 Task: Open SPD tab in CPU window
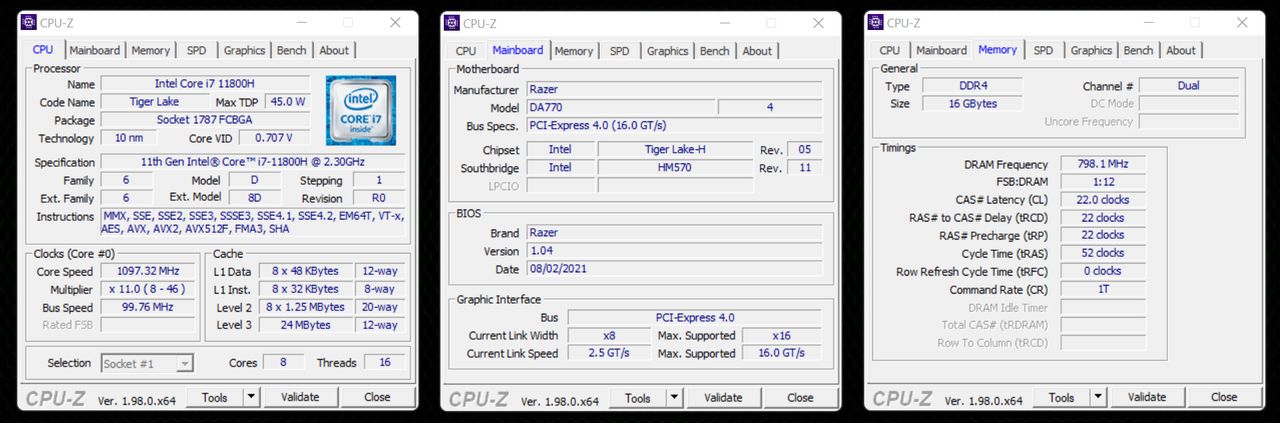(197, 50)
